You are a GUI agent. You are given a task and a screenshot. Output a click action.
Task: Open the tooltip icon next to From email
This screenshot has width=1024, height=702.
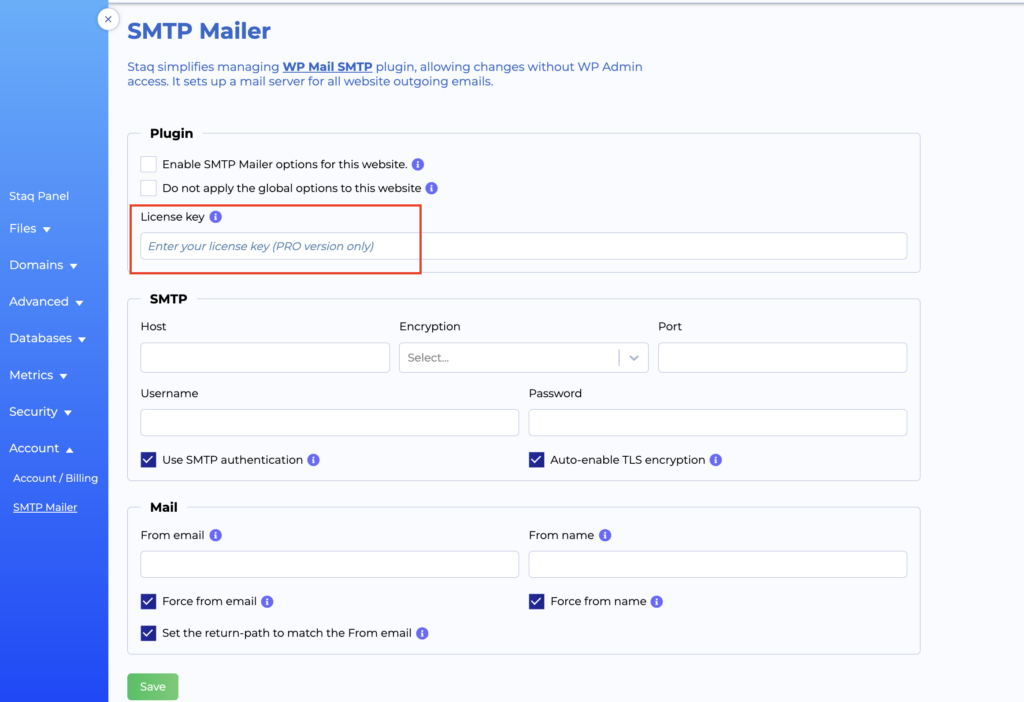[215, 535]
